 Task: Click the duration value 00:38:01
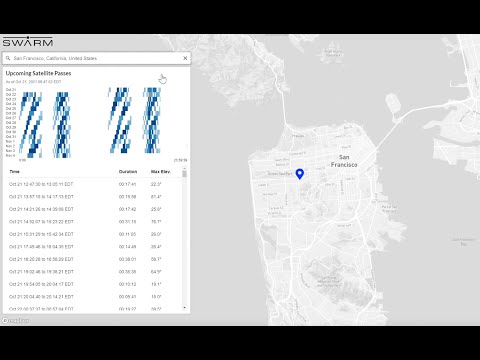click(127, 259)
